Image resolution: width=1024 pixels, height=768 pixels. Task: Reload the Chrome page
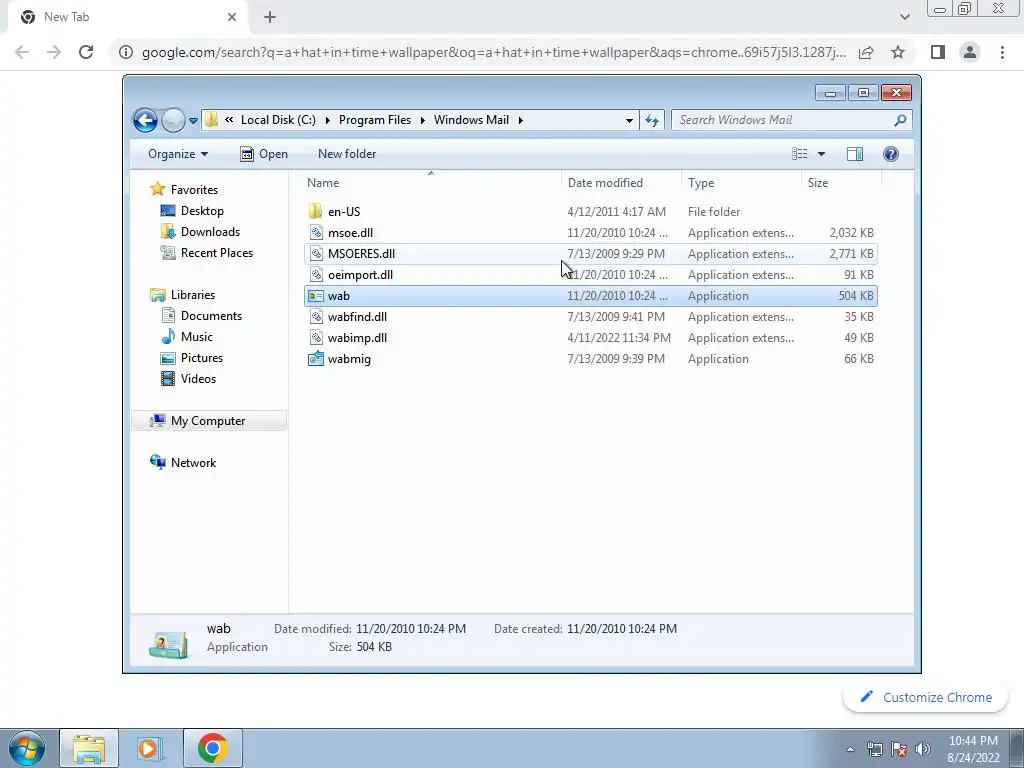tap(86, 52)
